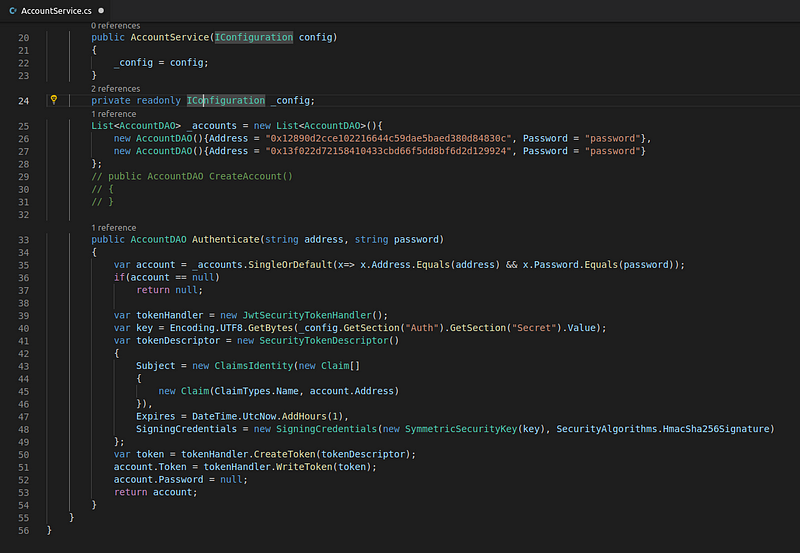Place the cursor on JwtSecurityTokenHandler on line 39
Image resolution: width=800 pixels, height=553 pixels.
point(307,315)
